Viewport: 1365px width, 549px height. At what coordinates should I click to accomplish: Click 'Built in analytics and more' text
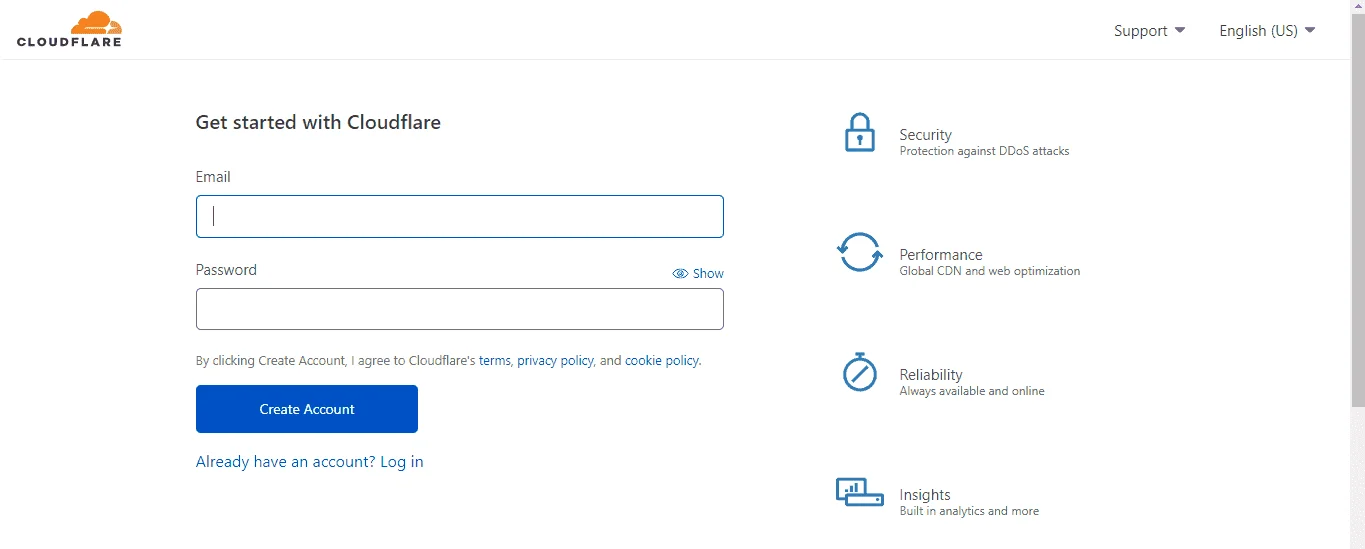point(969,511)
